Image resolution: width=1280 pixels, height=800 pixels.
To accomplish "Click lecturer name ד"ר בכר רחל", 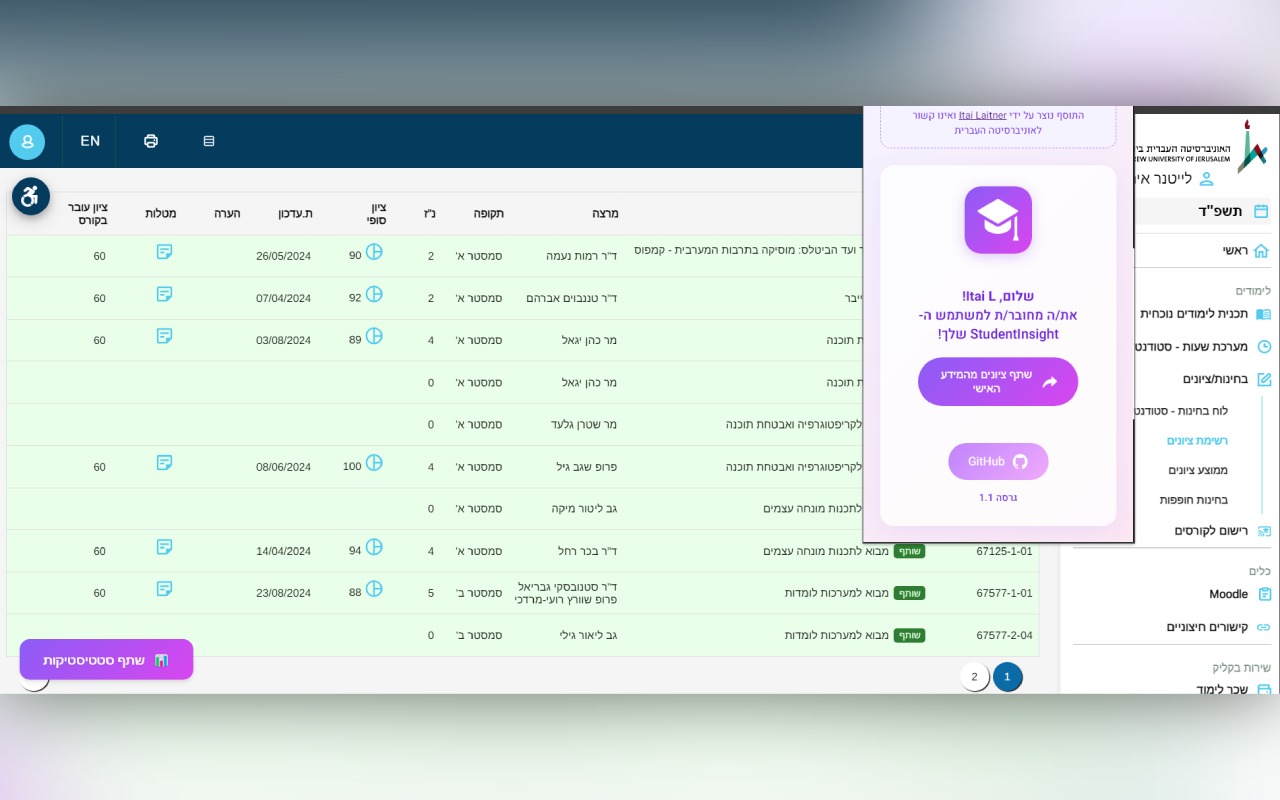I will tap(587, 551).
